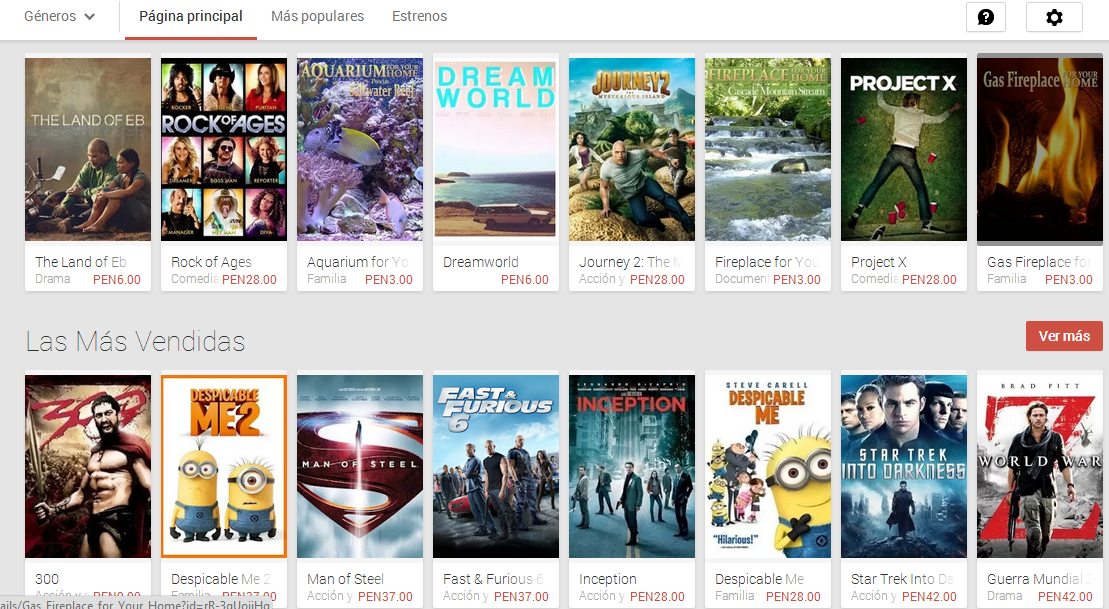Open the Steve Carell Despicable Me poster
The width and height of the screenshot is (1109, 609).
[767, 466]
